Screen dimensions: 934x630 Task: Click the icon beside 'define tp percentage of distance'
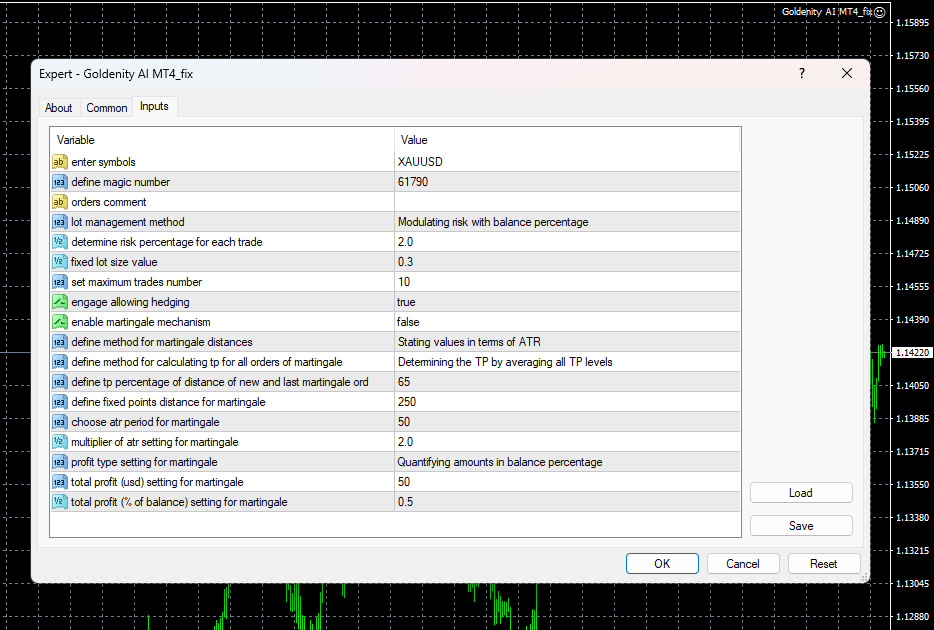point(60,382)
